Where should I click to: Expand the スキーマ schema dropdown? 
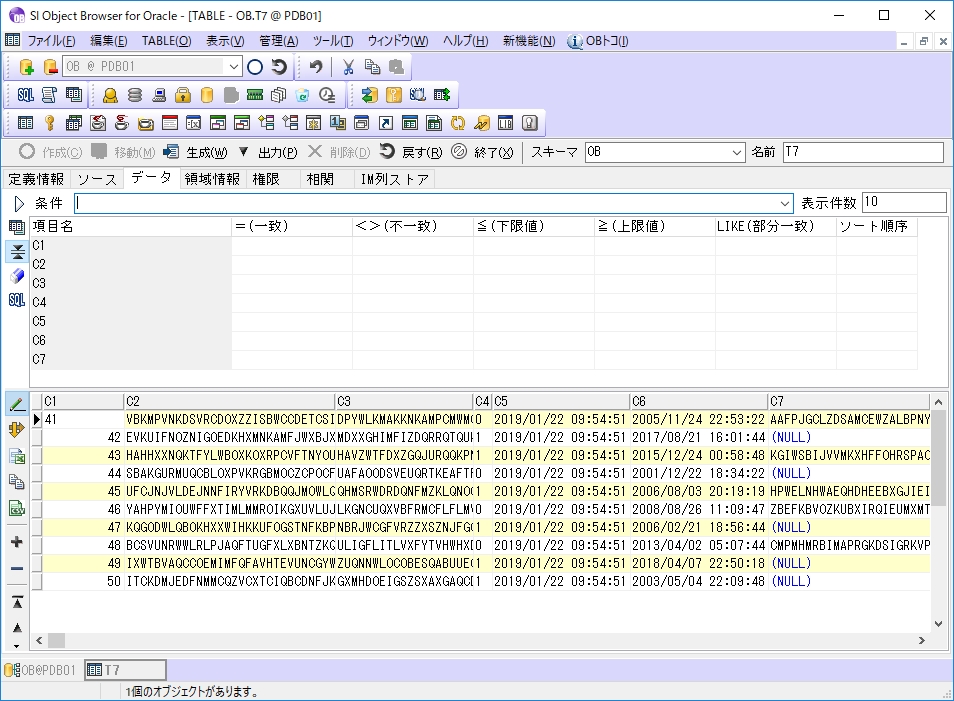(x=737, y=152)
